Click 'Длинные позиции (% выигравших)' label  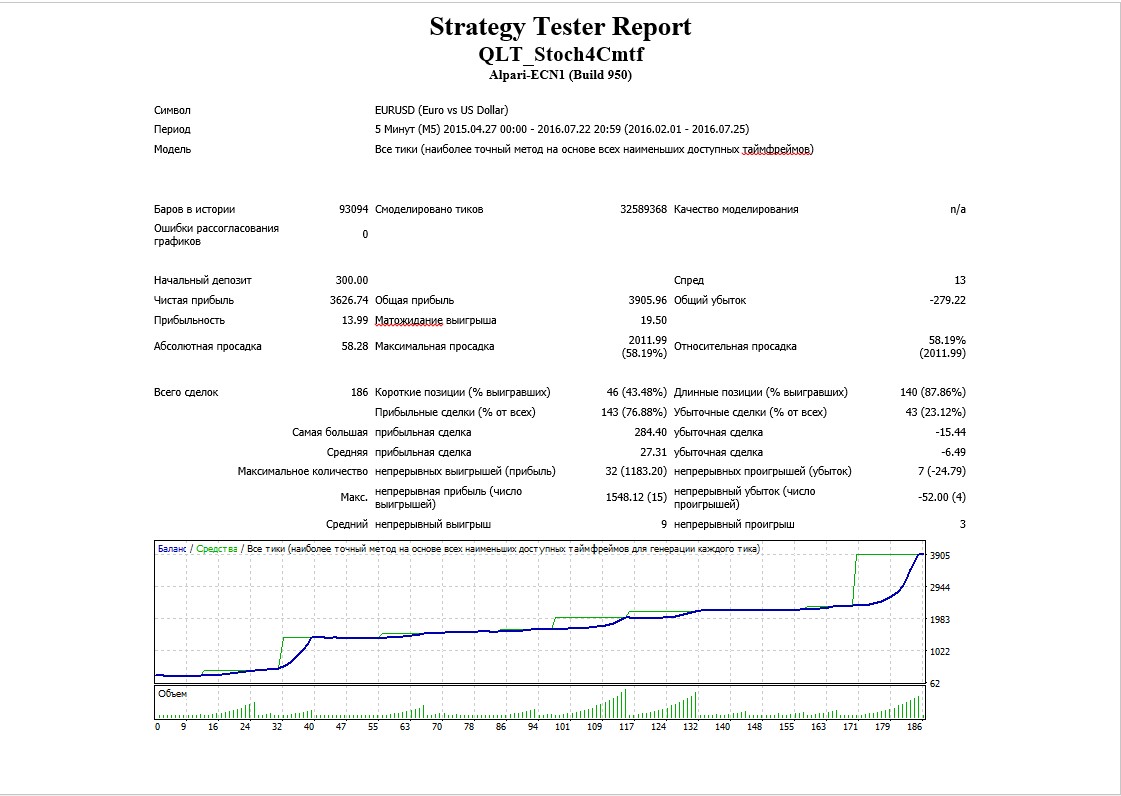point(761,392)
